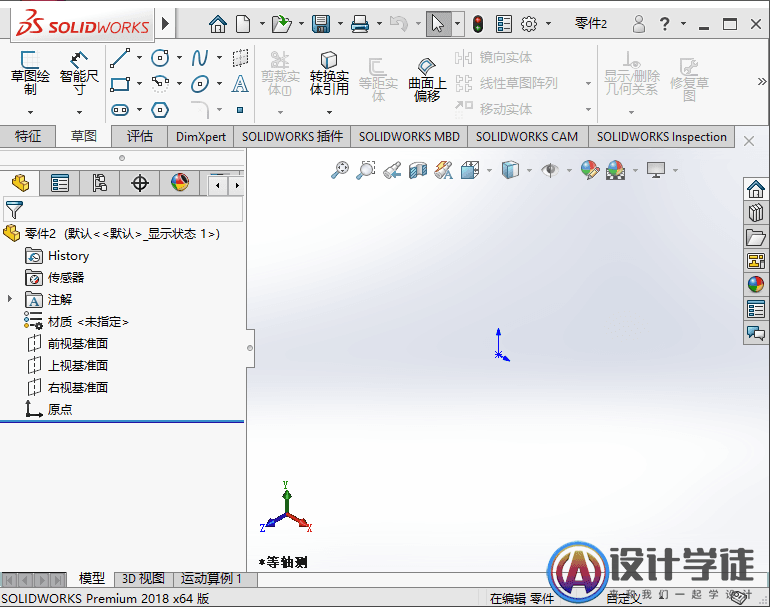Click the 智能尺寸 smart dimension tool
This screenshot has height=607, width=770.
click(79, 74)
